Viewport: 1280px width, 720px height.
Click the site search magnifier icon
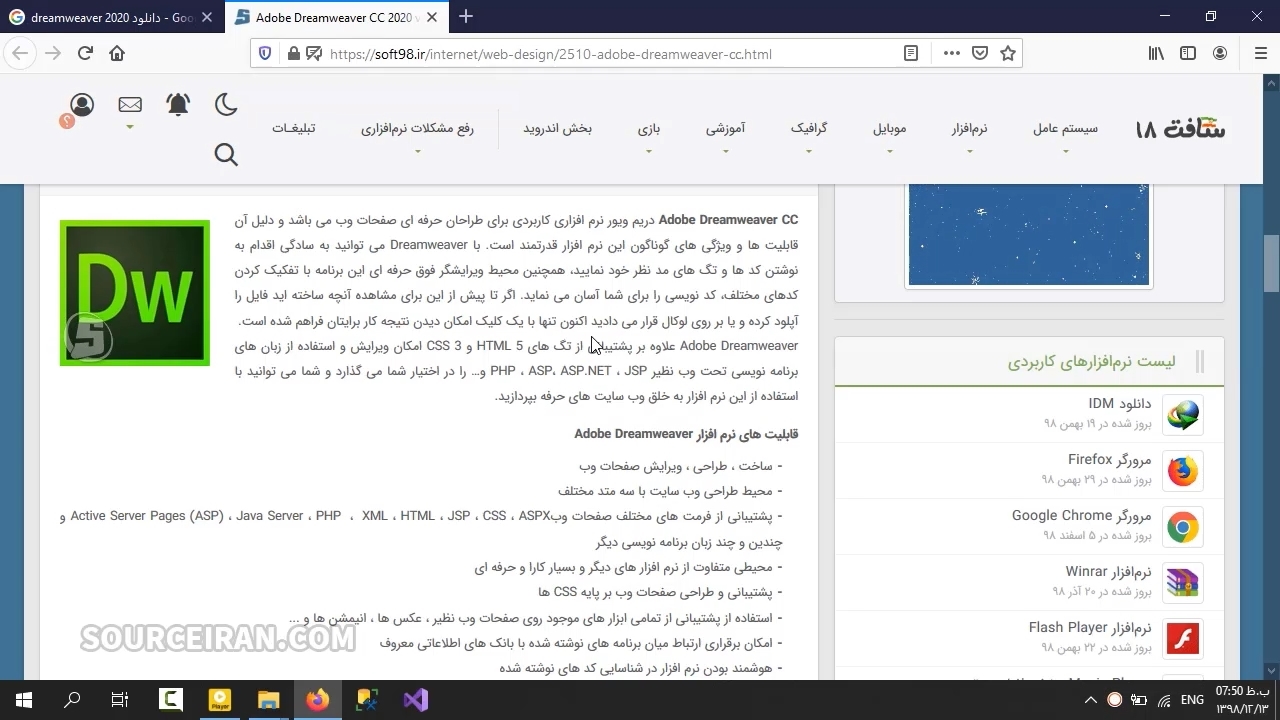(226, 154)
